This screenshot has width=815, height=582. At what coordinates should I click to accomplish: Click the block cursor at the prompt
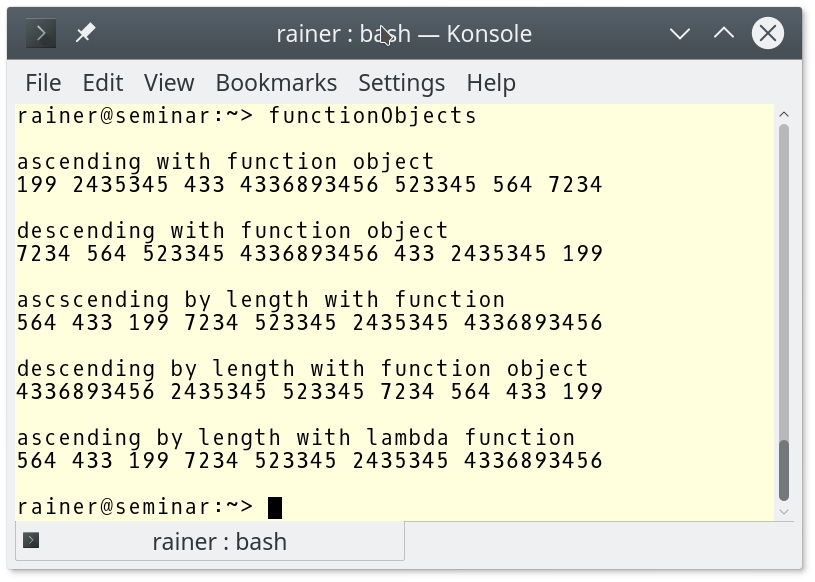275,507
